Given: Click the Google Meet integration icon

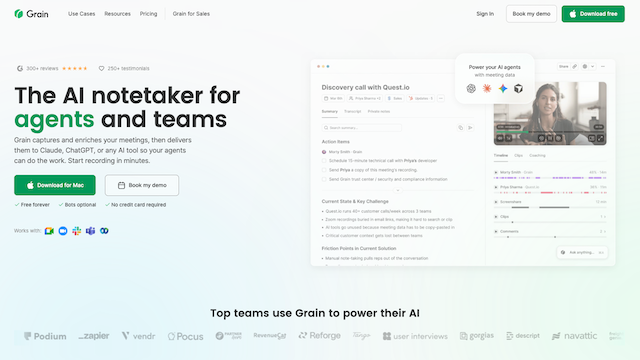Looking at the screenshot, I should coord(49,231).
